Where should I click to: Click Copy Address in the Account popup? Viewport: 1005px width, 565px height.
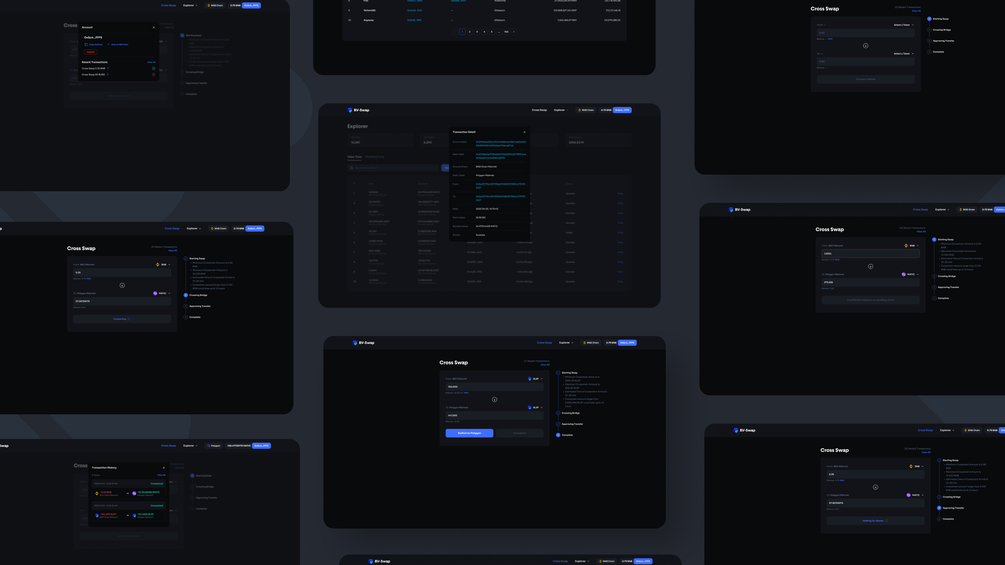[x=94, y=45]
